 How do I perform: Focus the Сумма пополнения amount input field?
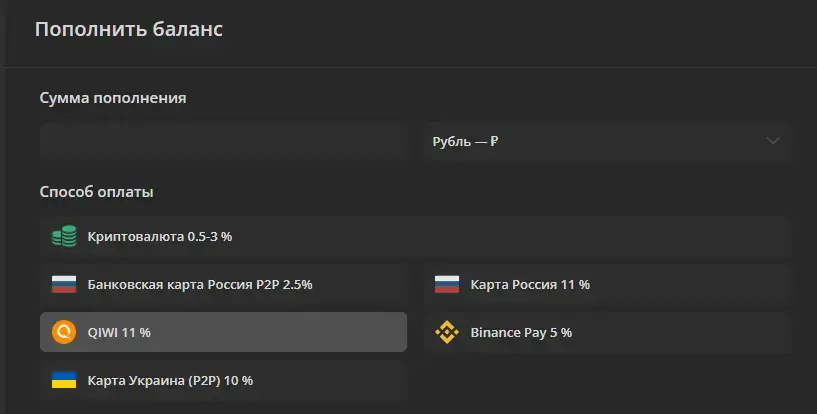point(224,141)
